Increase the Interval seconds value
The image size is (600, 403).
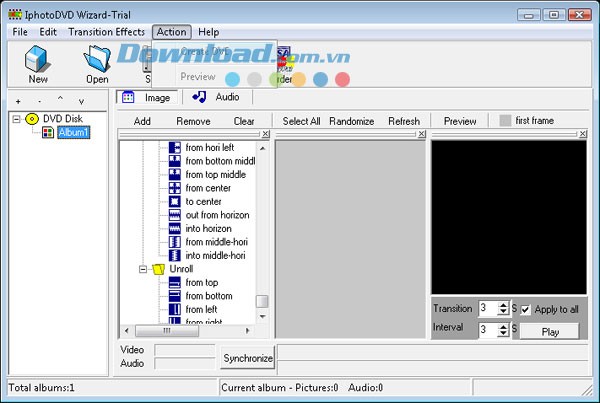[x=503, y=326]
